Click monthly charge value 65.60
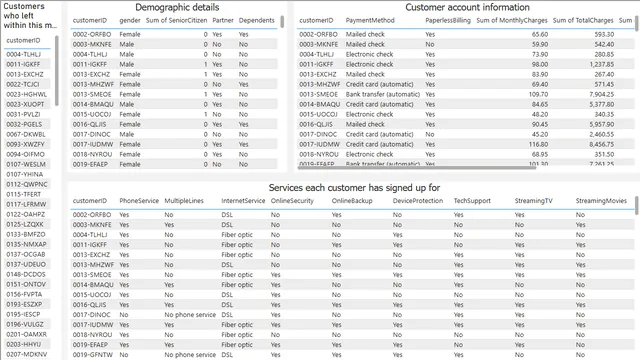640x360 pixels. pos(540,34)
